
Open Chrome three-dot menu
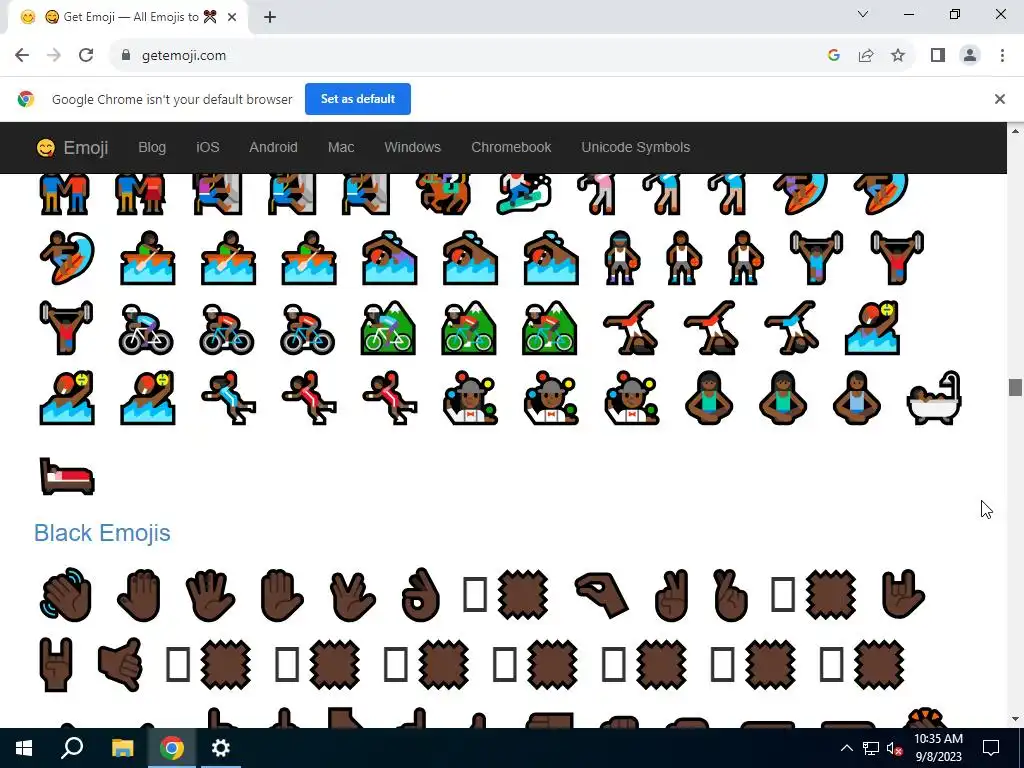coord(1002,56)
